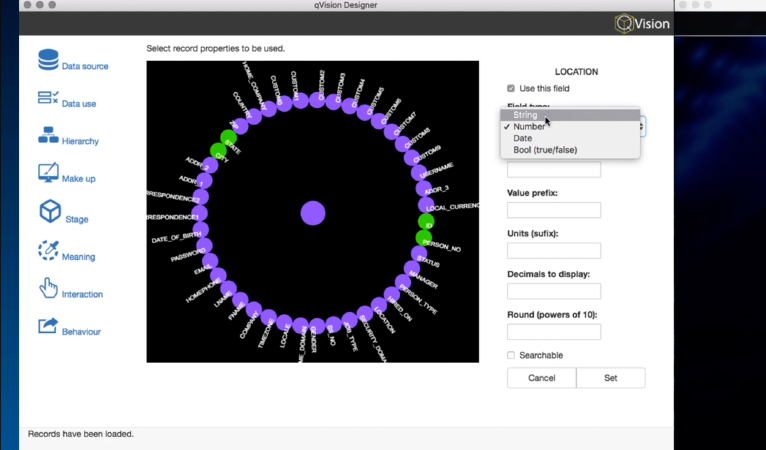The width and height of the screenshot is (766, 450).
Task: Select the LNAME node
Action: pyautogui.click(x=228, y=288)
